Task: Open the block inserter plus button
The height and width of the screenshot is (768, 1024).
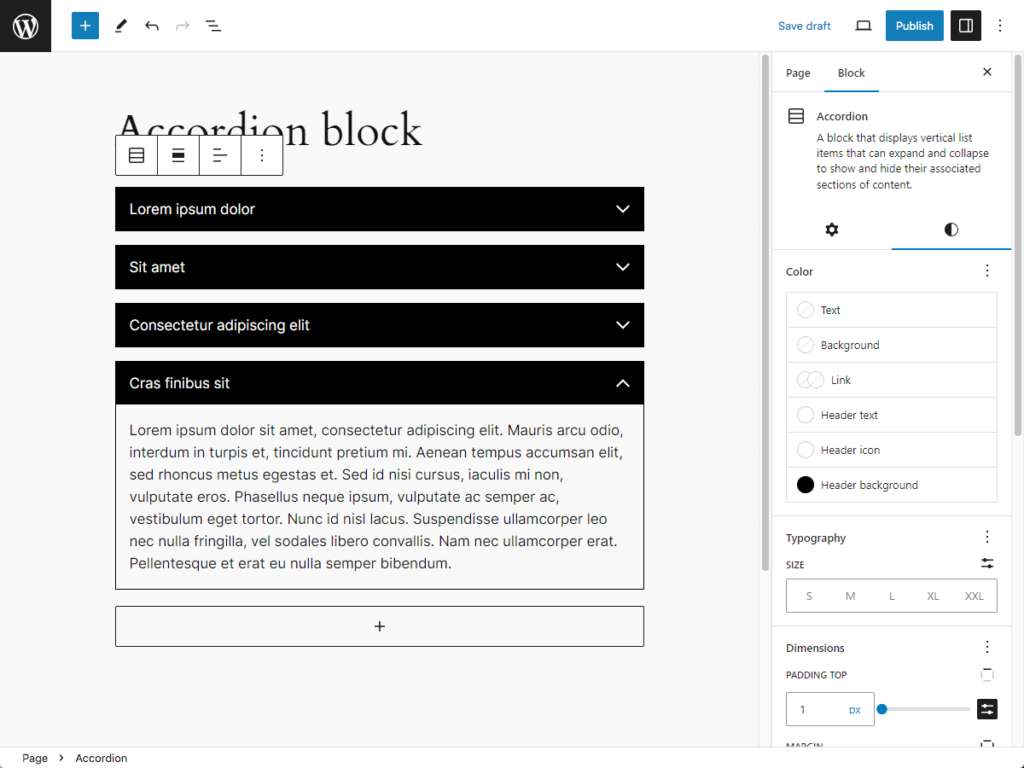Action: tap(85, 26)
